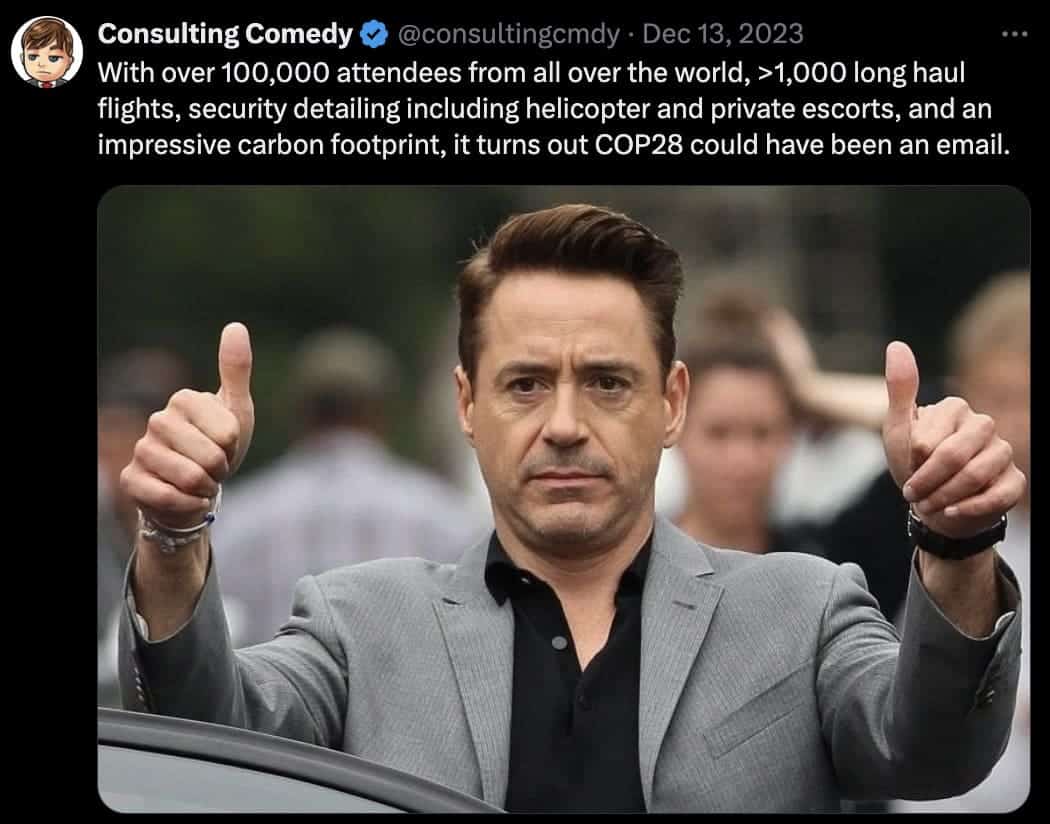This screenshot has height=824, width=1050.
Task: Open the attached thumbs-up photo
Action: pyautogui.click(x=563, y=499)
